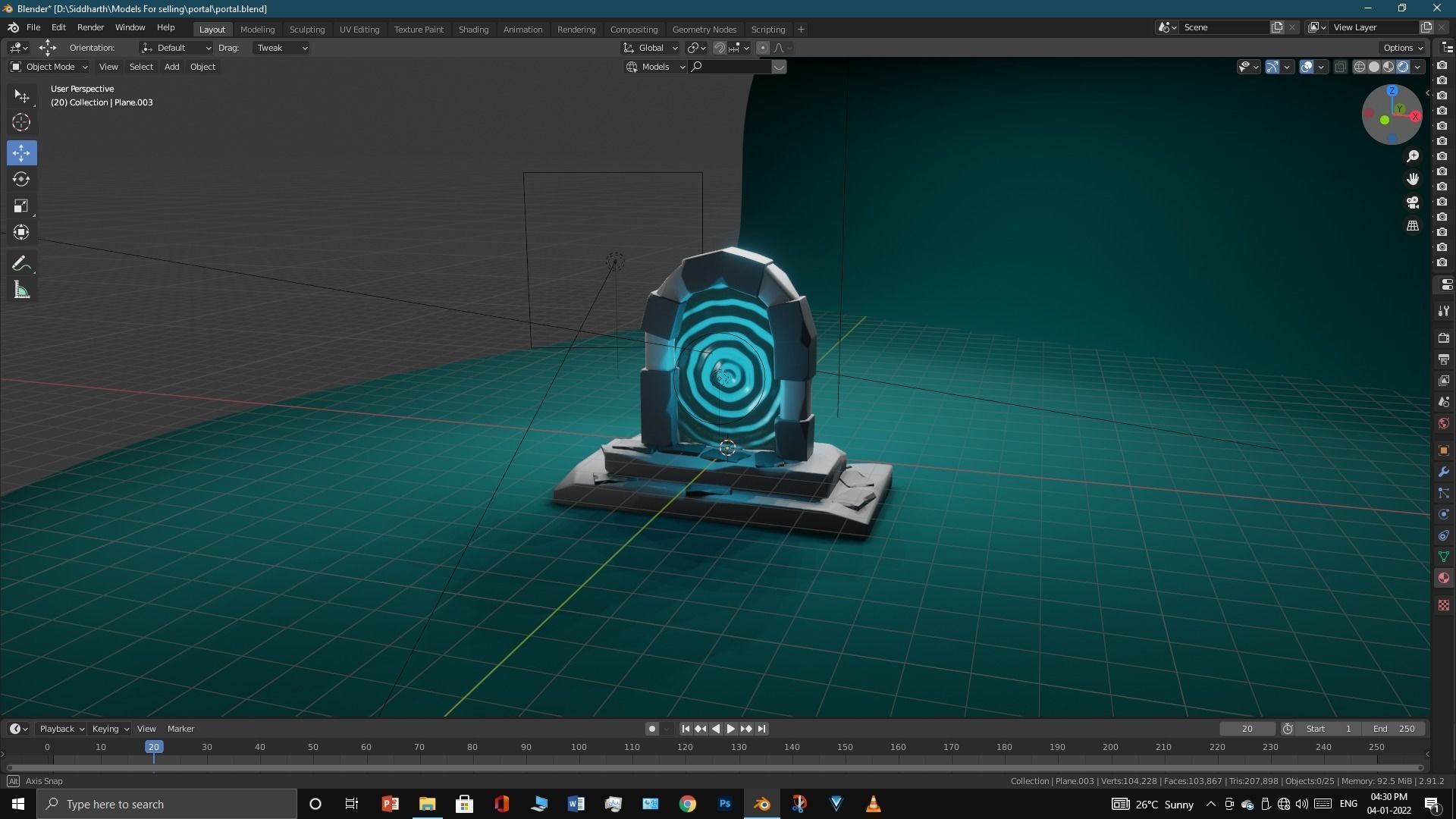Open the Object properties tab
Image resolution: width=1456 pixels, height=819 pixels.
[x=1443, y=450]
